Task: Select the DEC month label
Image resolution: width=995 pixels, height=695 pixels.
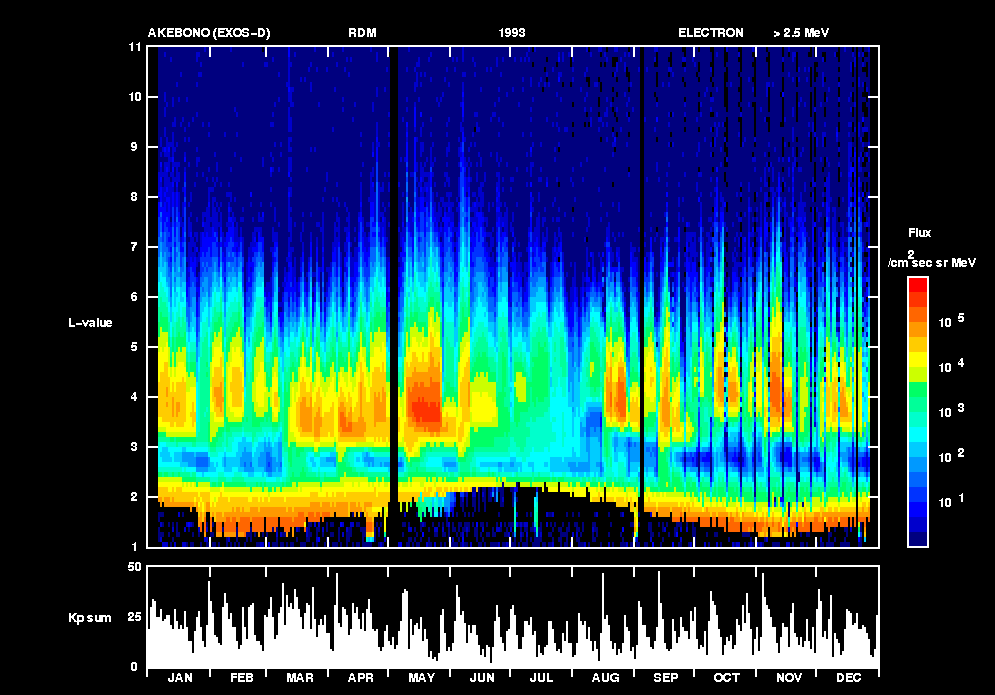Action: tap(848, 678)
